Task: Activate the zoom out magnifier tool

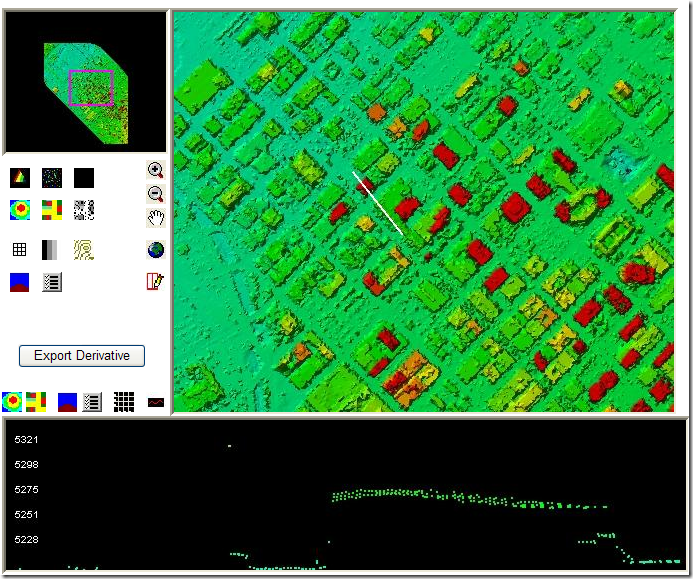Action: tap(155, 194)
